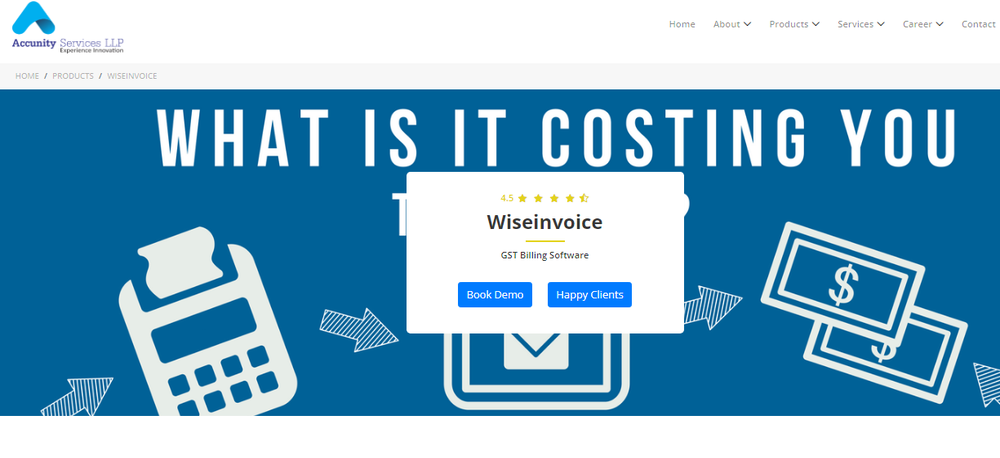Click the half-filled fifth rating star

click(x=584, y=198)
